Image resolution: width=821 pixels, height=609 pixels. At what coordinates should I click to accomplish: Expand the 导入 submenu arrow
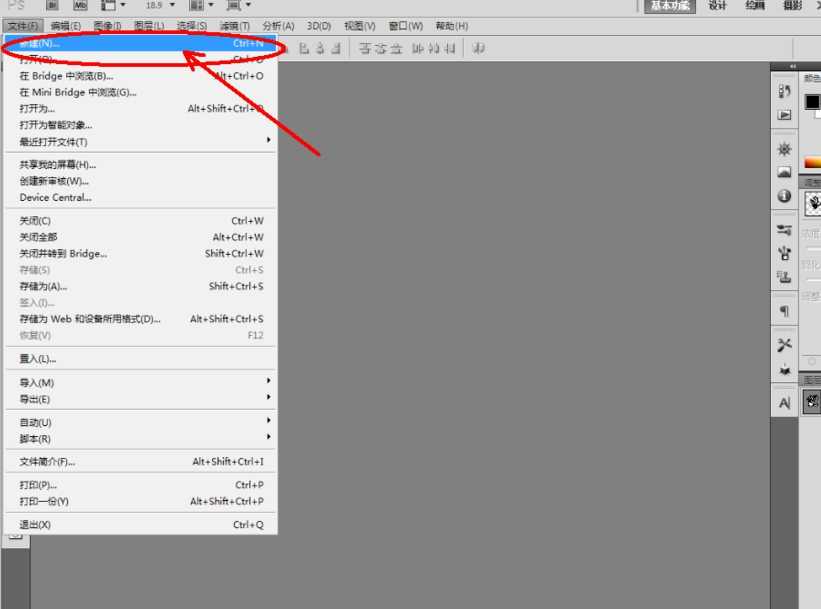pyautogui.click(x=267, y=381)
